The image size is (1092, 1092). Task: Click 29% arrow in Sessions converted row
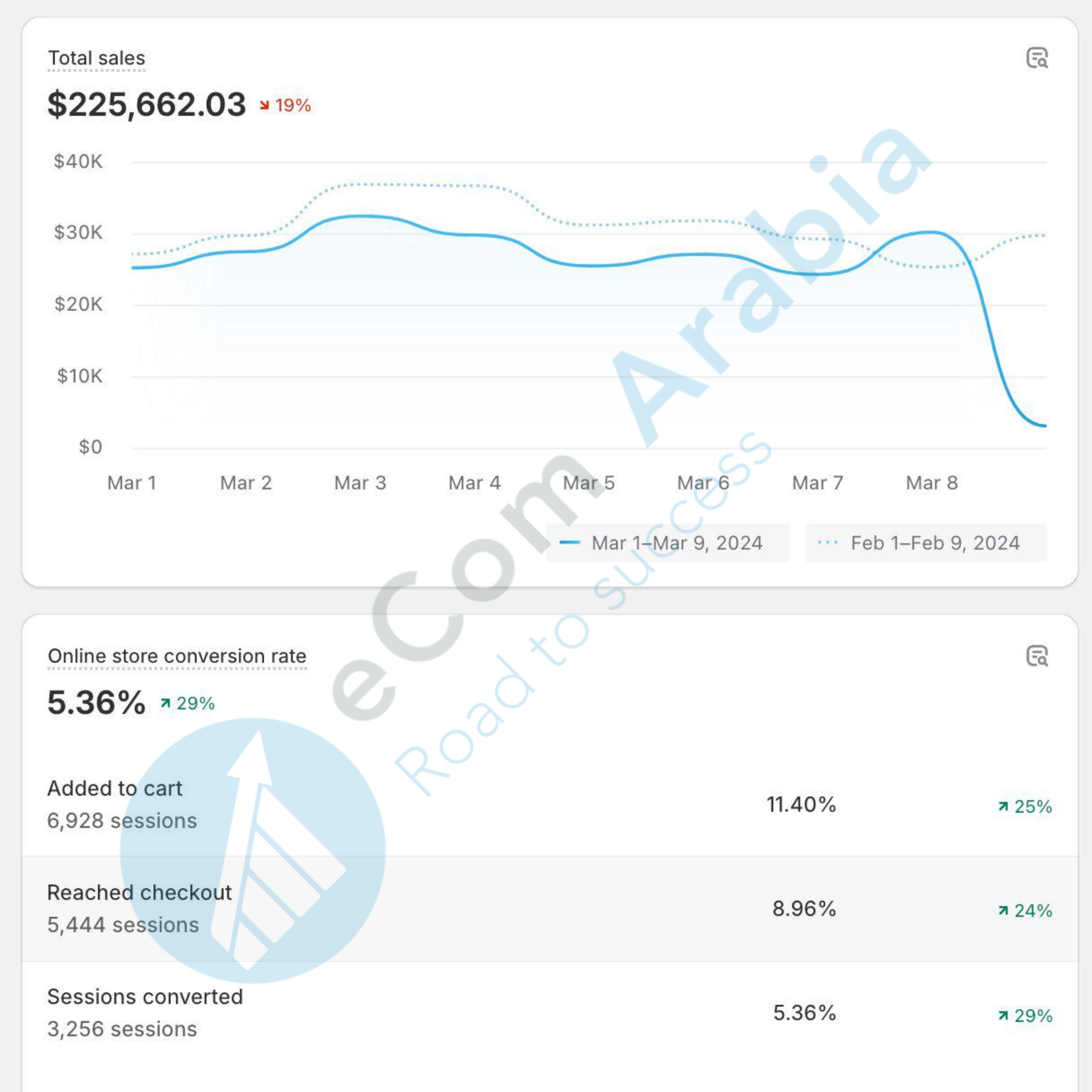(x=1003, y=1016)
